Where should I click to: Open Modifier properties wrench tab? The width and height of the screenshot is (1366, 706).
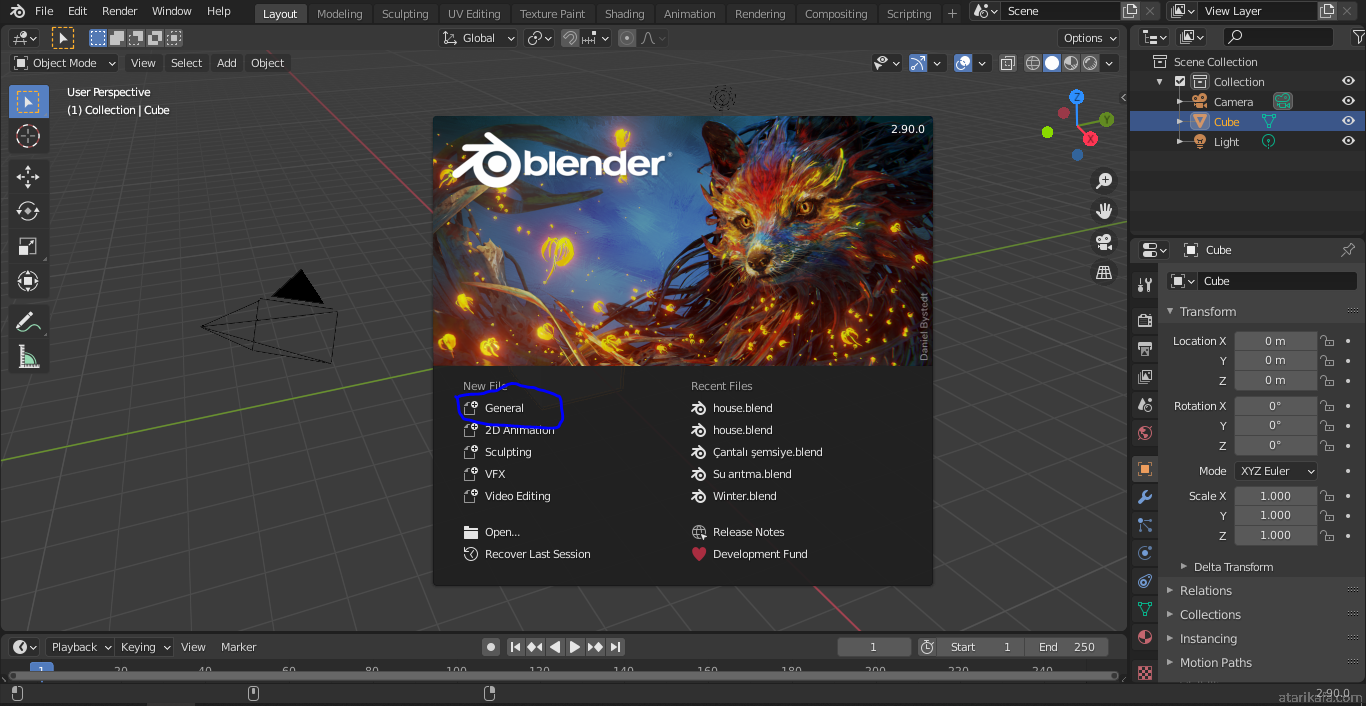pyautogui.click(x=1145, y=497)
